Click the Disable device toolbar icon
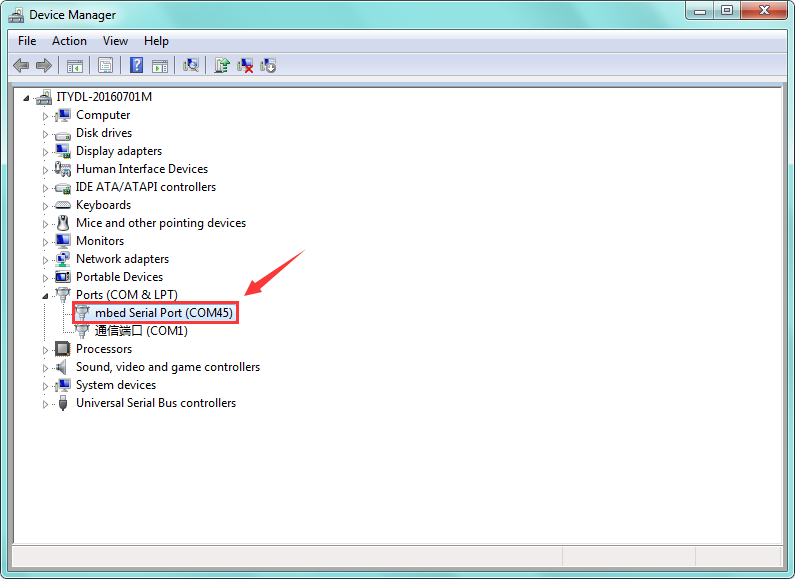The image size is (795, 579). tap(268, 65)
